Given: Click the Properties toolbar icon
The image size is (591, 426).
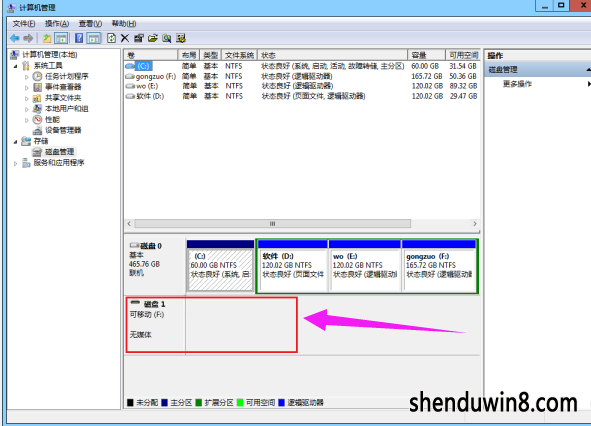Looking at the screenshot, I should (139, 38).
